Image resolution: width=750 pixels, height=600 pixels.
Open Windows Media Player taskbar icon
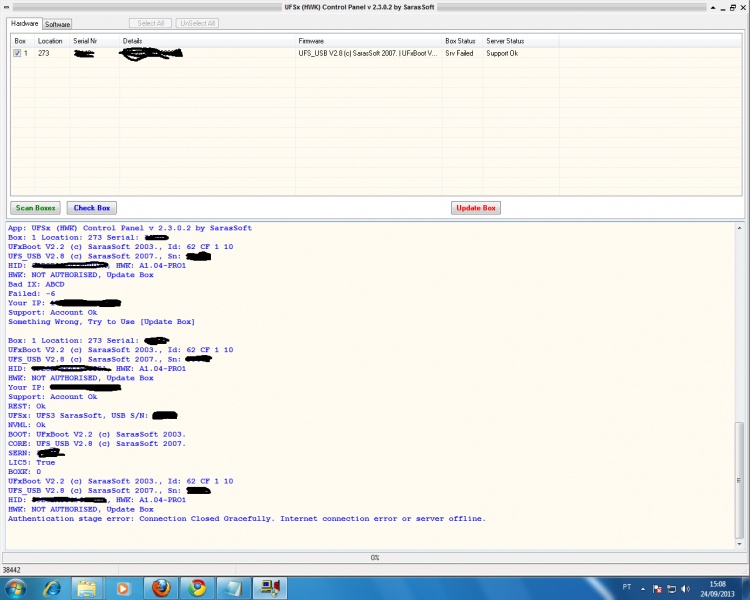point(123,589)
